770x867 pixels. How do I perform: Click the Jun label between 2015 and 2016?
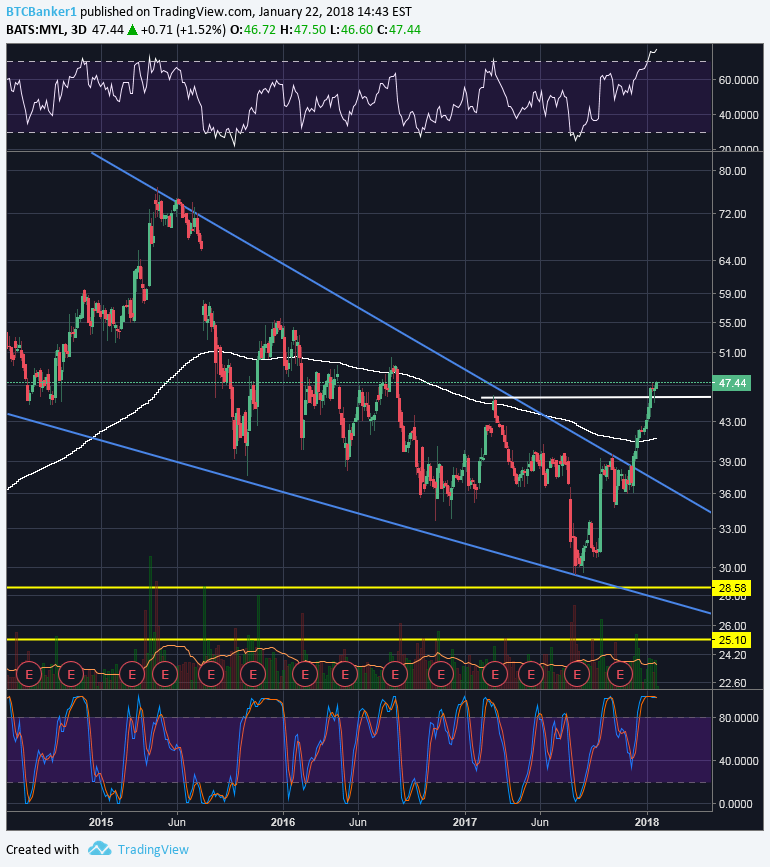click(x=176, y=822)
